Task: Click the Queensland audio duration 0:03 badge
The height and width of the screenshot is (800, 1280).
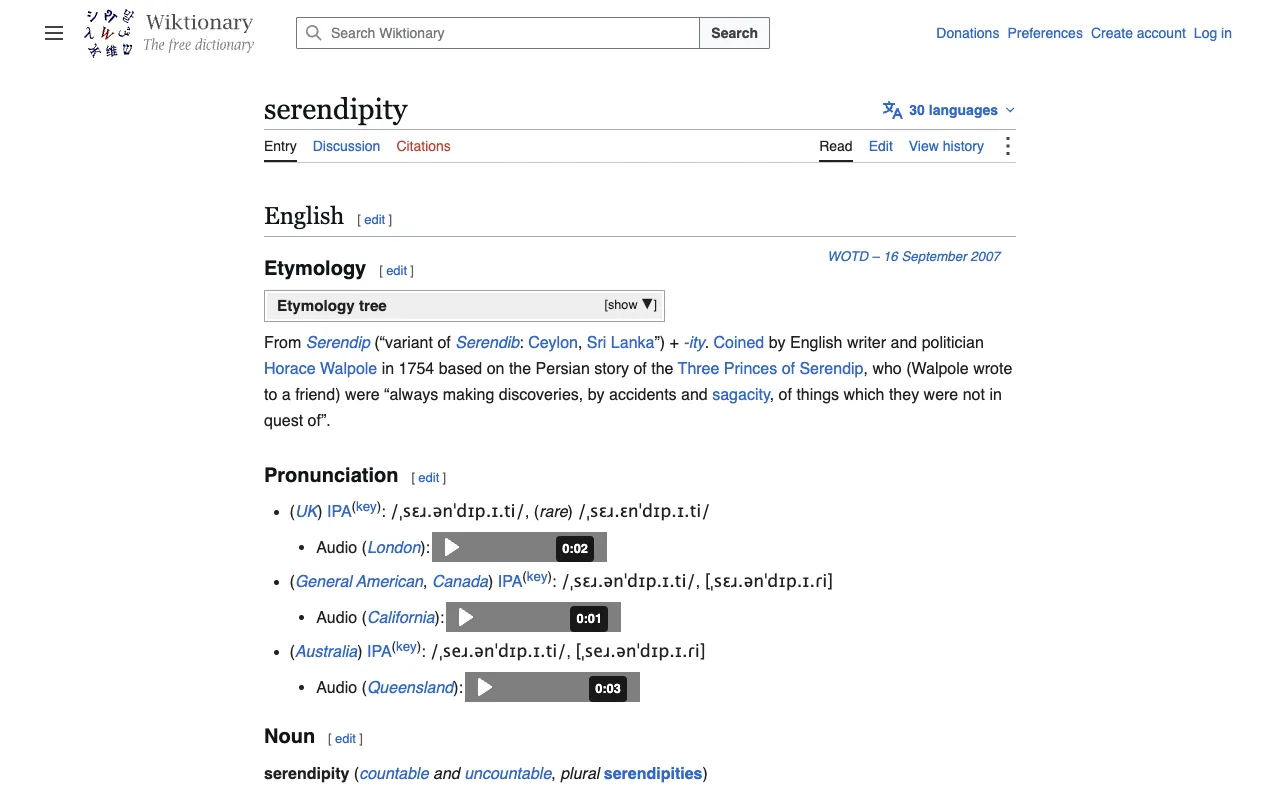Action: (x=608, y=688)
